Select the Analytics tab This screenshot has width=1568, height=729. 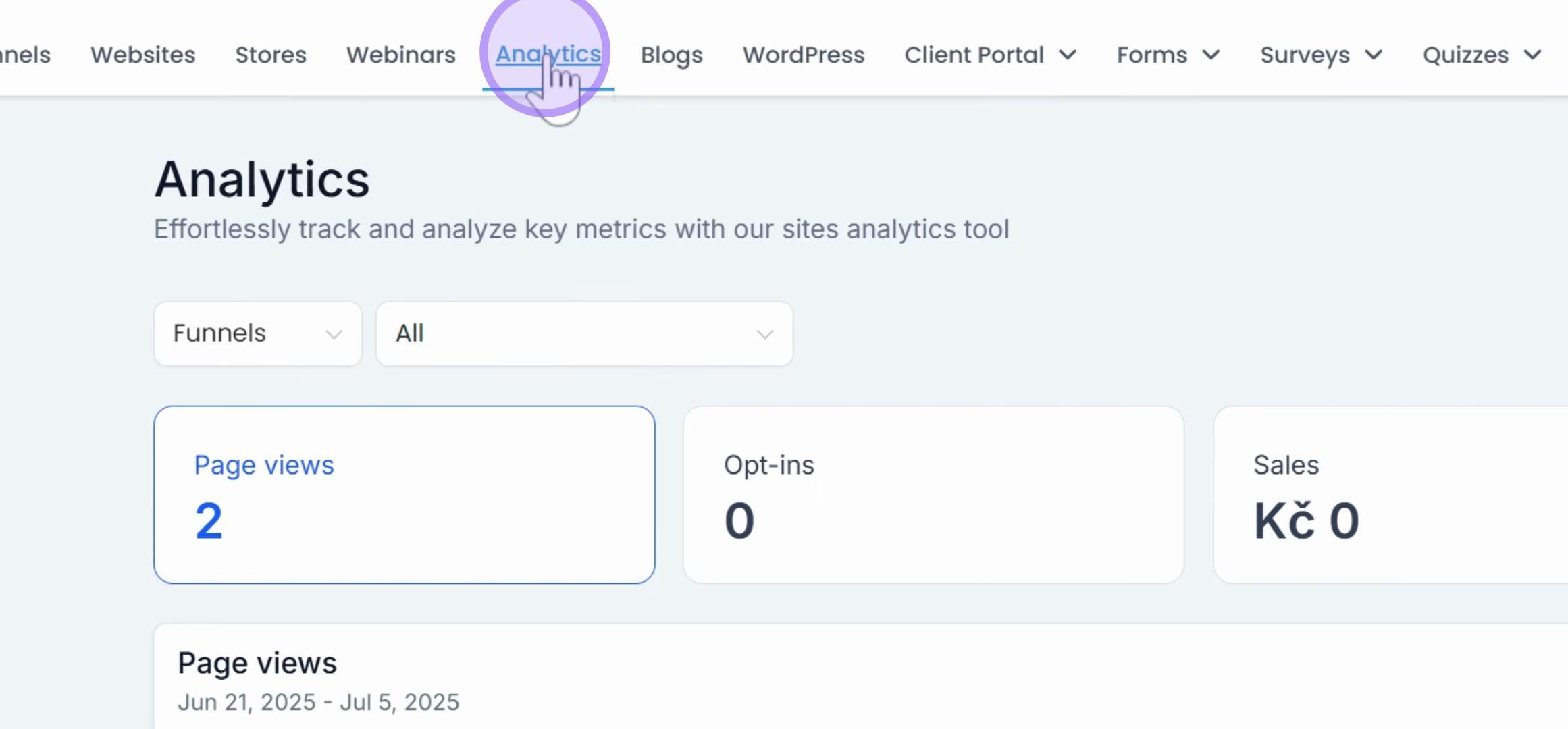(x=548, y=54)
